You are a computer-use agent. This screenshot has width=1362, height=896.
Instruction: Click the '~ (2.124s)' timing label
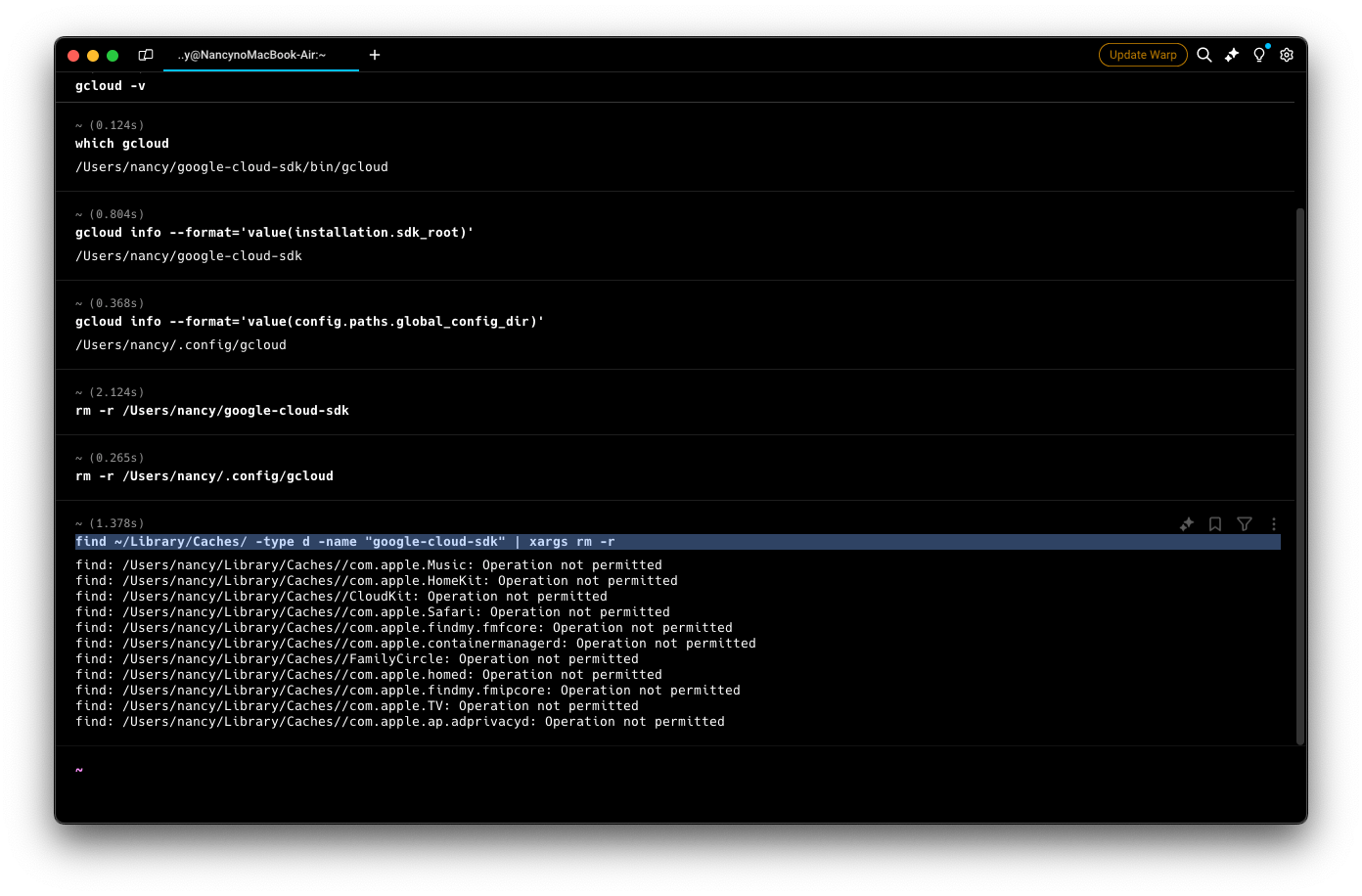(x=110, y=392)
